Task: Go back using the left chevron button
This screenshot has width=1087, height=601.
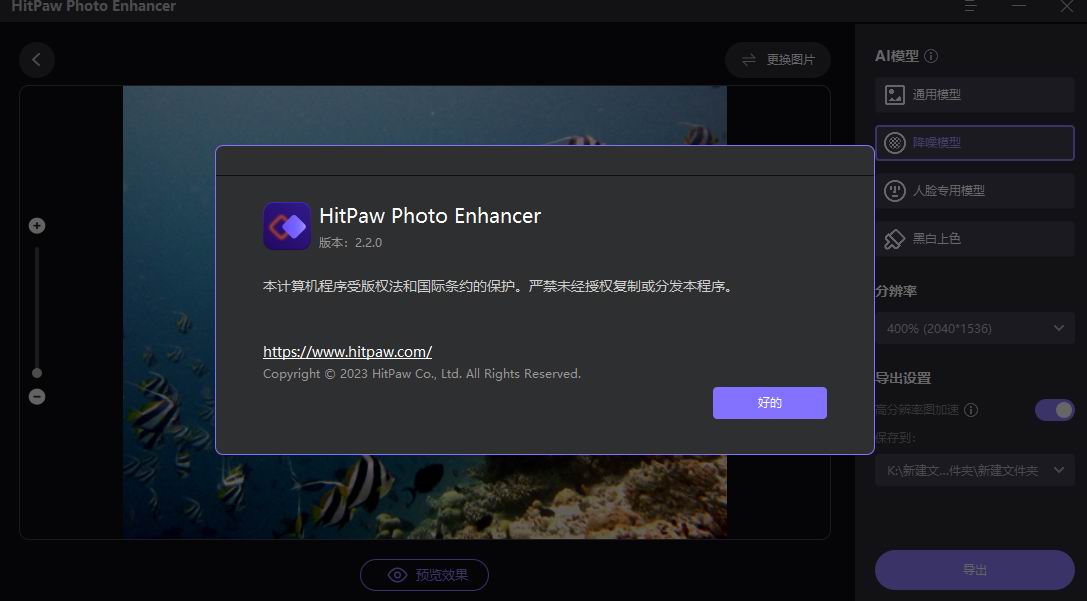Action: click(37, 60)
